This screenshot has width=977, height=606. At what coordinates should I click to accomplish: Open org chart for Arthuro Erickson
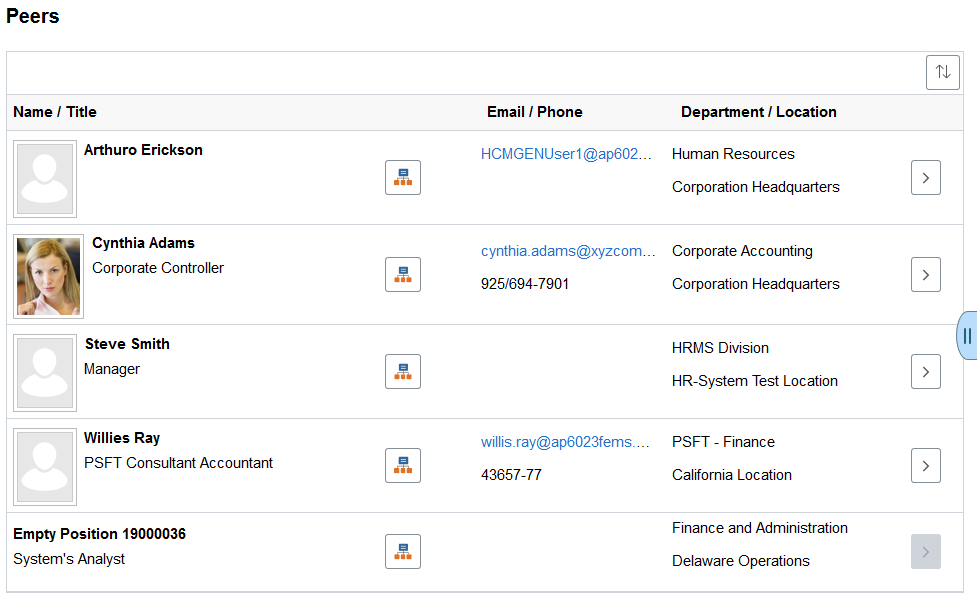click(403, 178)
